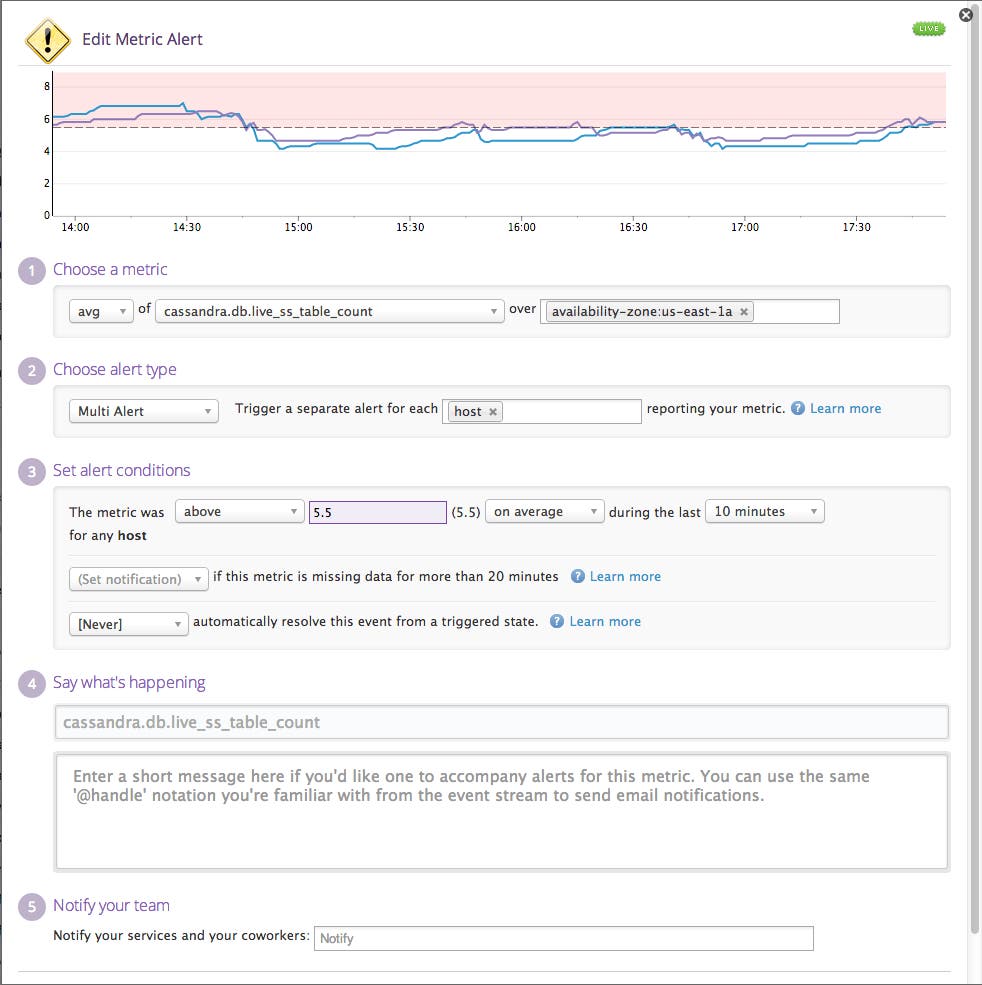Viewport: 982px width, 985px height.
Task: Click the numbered step circle for Set alert conditions
Action: point(31,471)
